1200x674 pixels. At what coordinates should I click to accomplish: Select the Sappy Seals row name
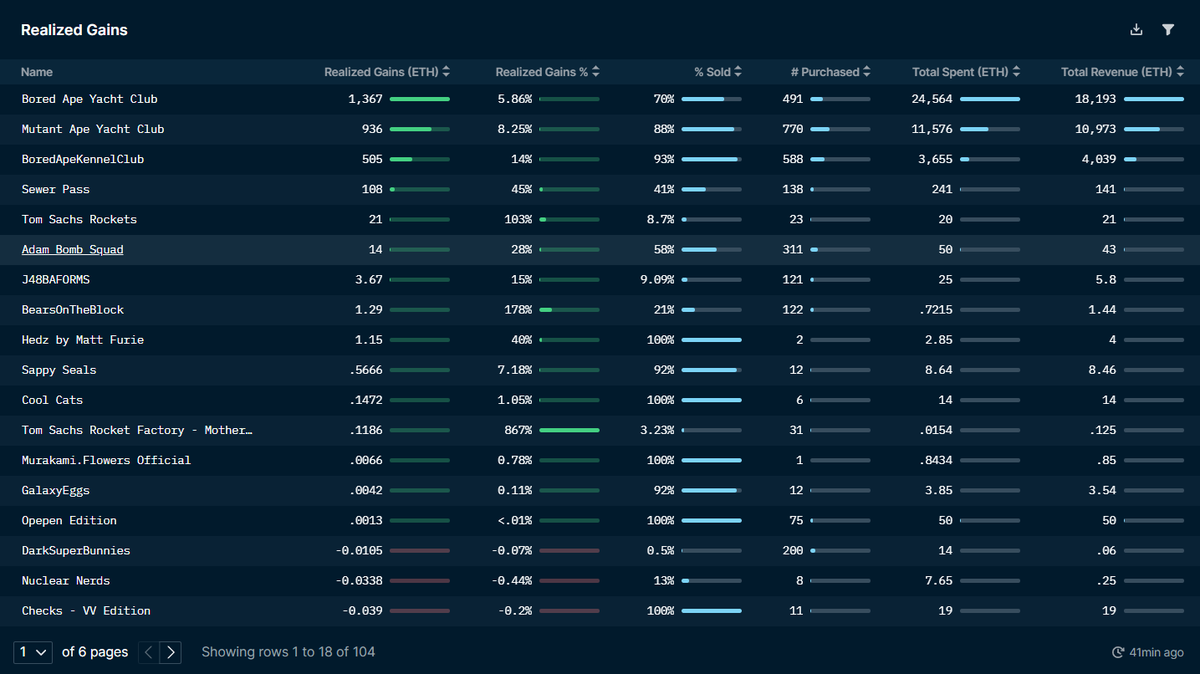[59, 370]
